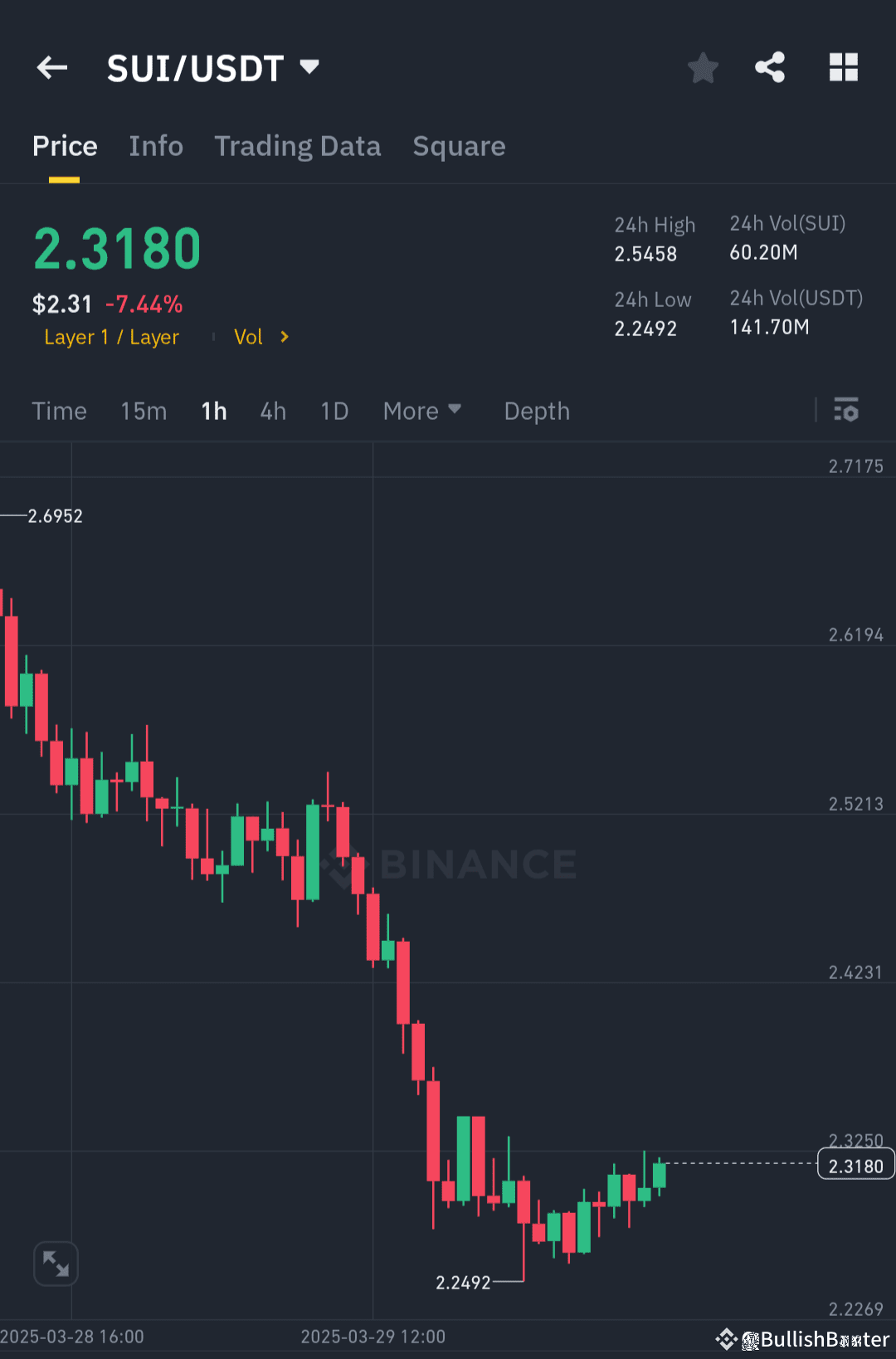Click the 2.2492 low price marker on chart
Viewport: 896px width, 1359px height.
[x=462, y=1282]
